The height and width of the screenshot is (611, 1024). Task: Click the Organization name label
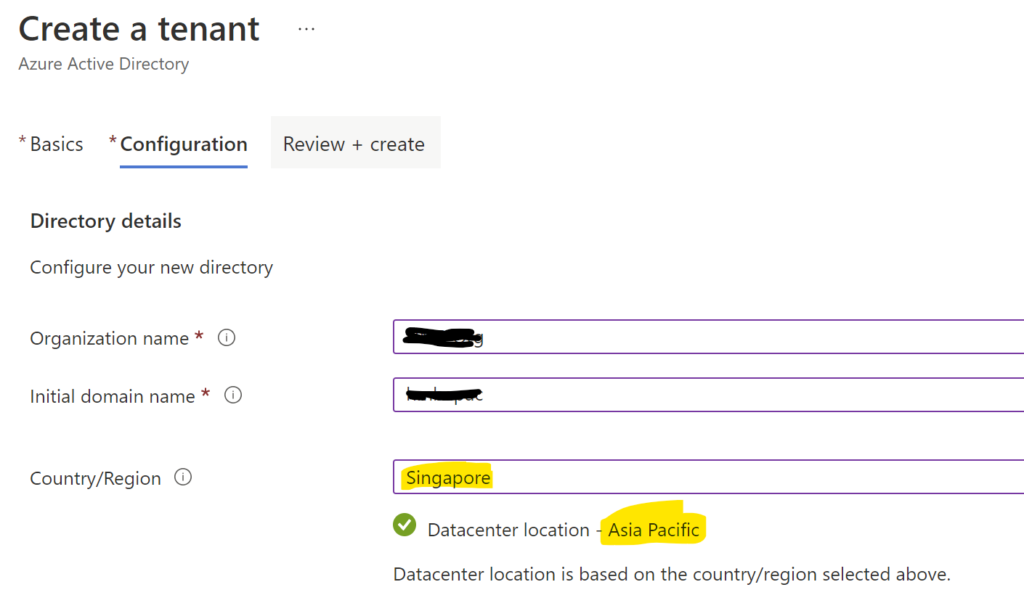(x=109, y=339)
